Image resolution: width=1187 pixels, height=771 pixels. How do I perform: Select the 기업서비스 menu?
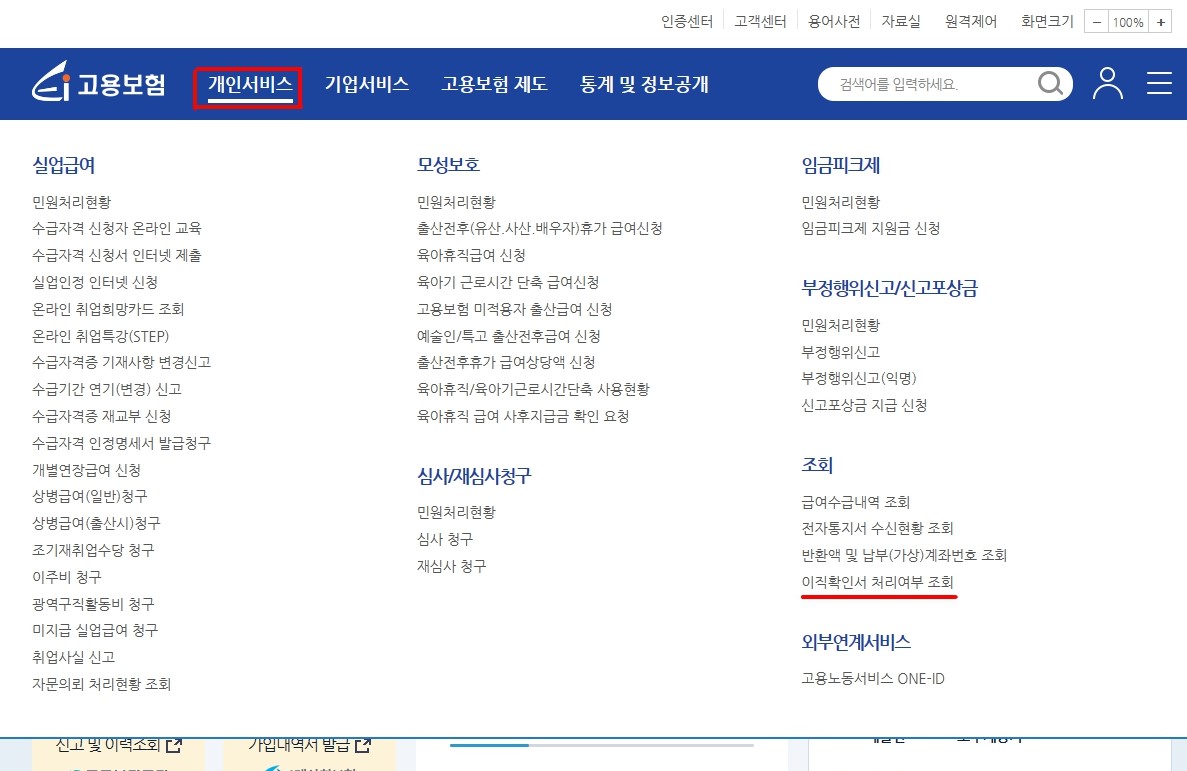coord(366,84)
